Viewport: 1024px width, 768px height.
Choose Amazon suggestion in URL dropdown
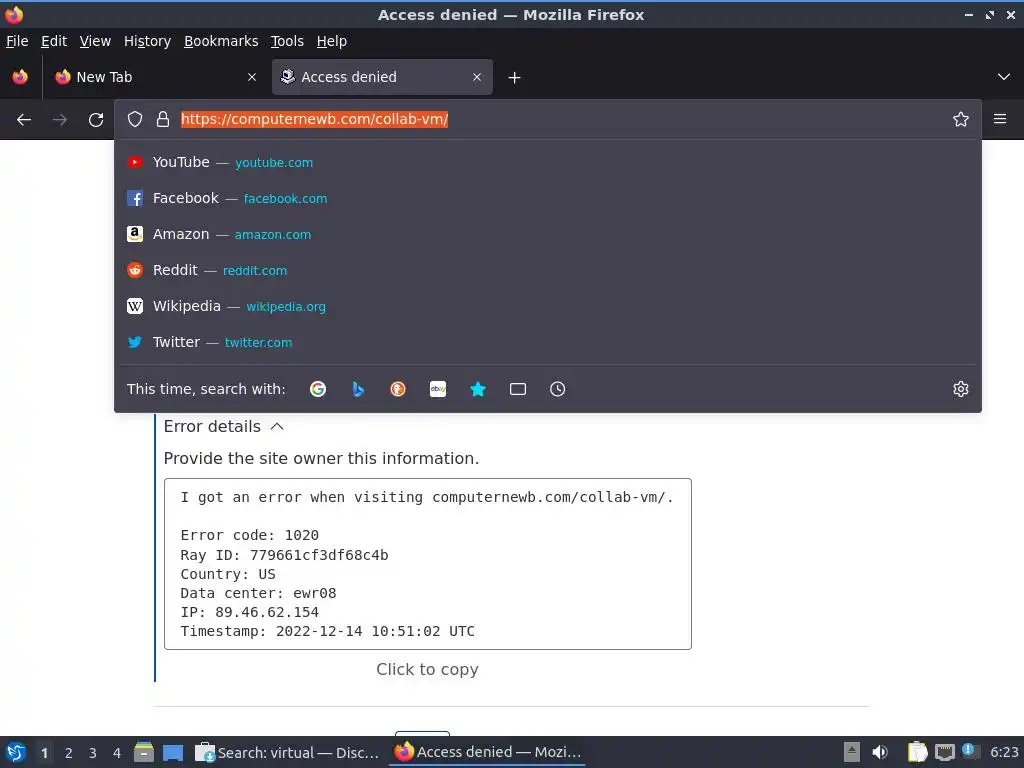(548, 234)
